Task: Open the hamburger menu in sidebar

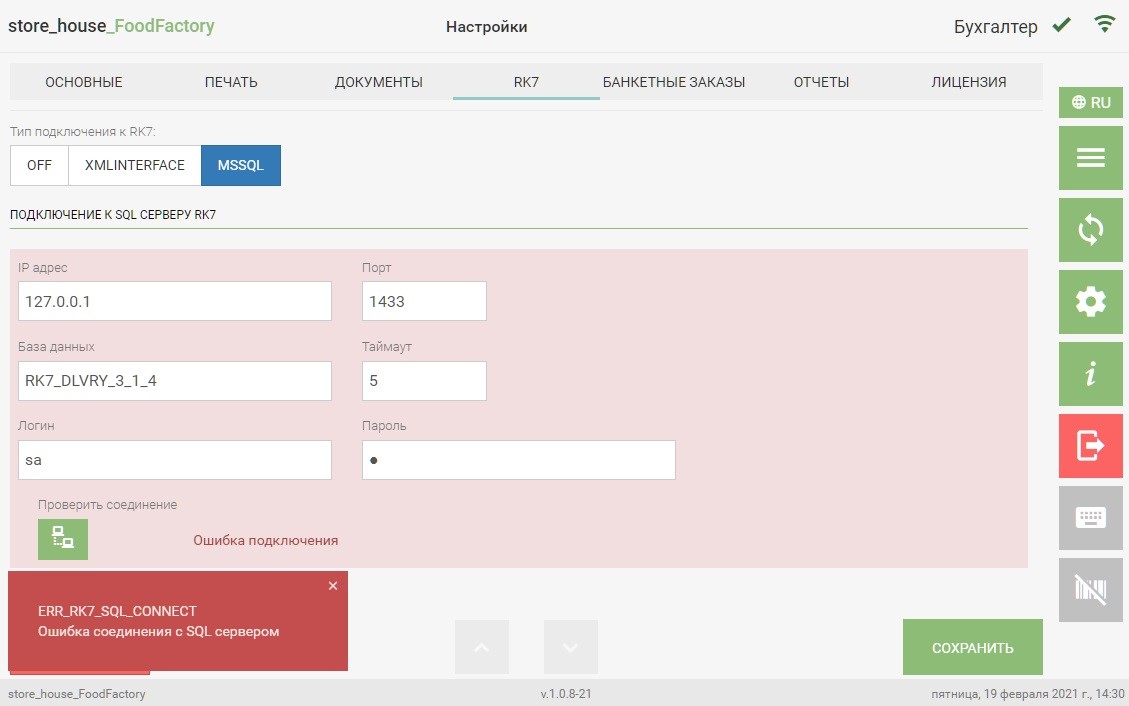Action: pos(1090,158)
